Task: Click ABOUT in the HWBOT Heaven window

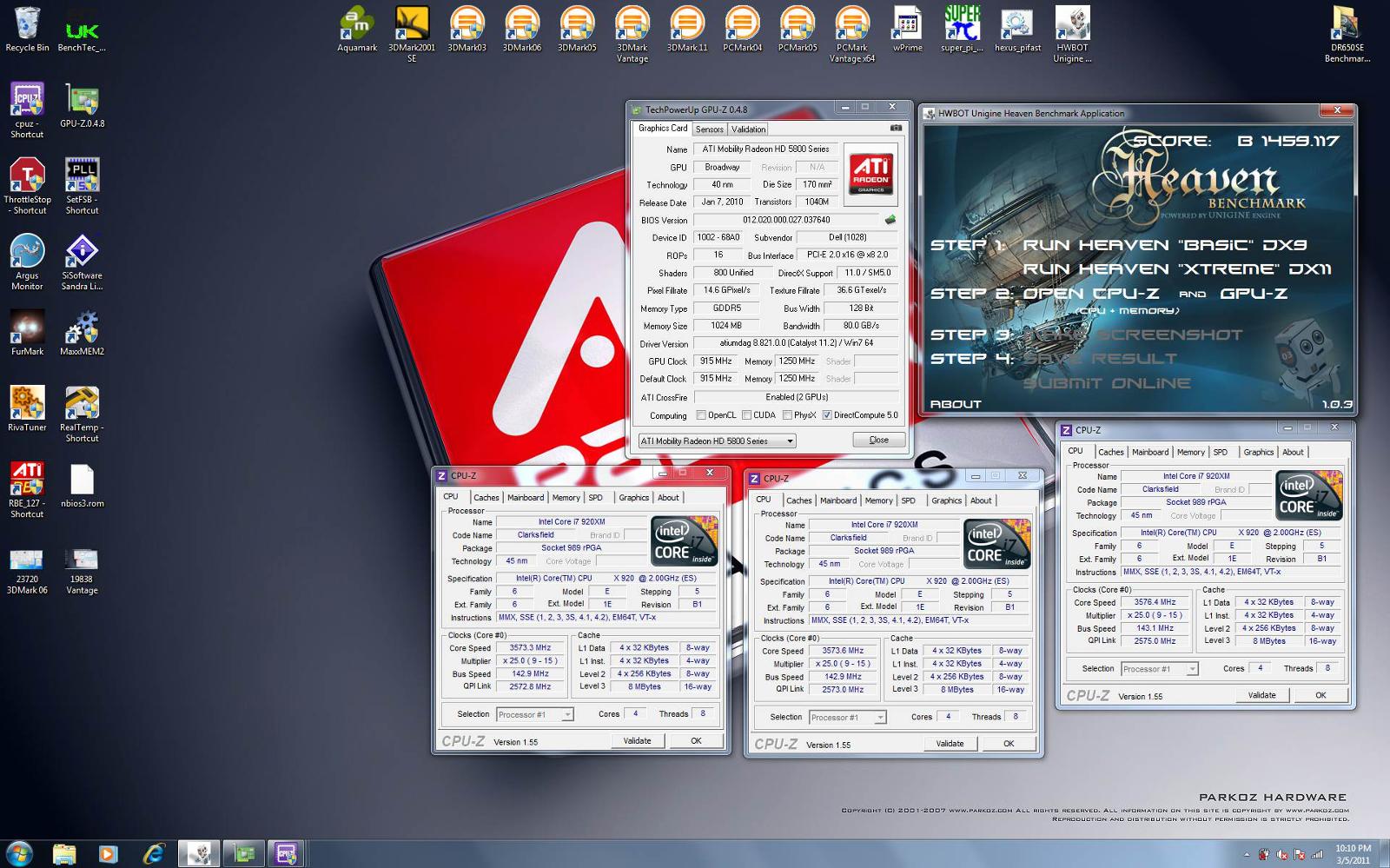Action: click(x=956, y=404)
